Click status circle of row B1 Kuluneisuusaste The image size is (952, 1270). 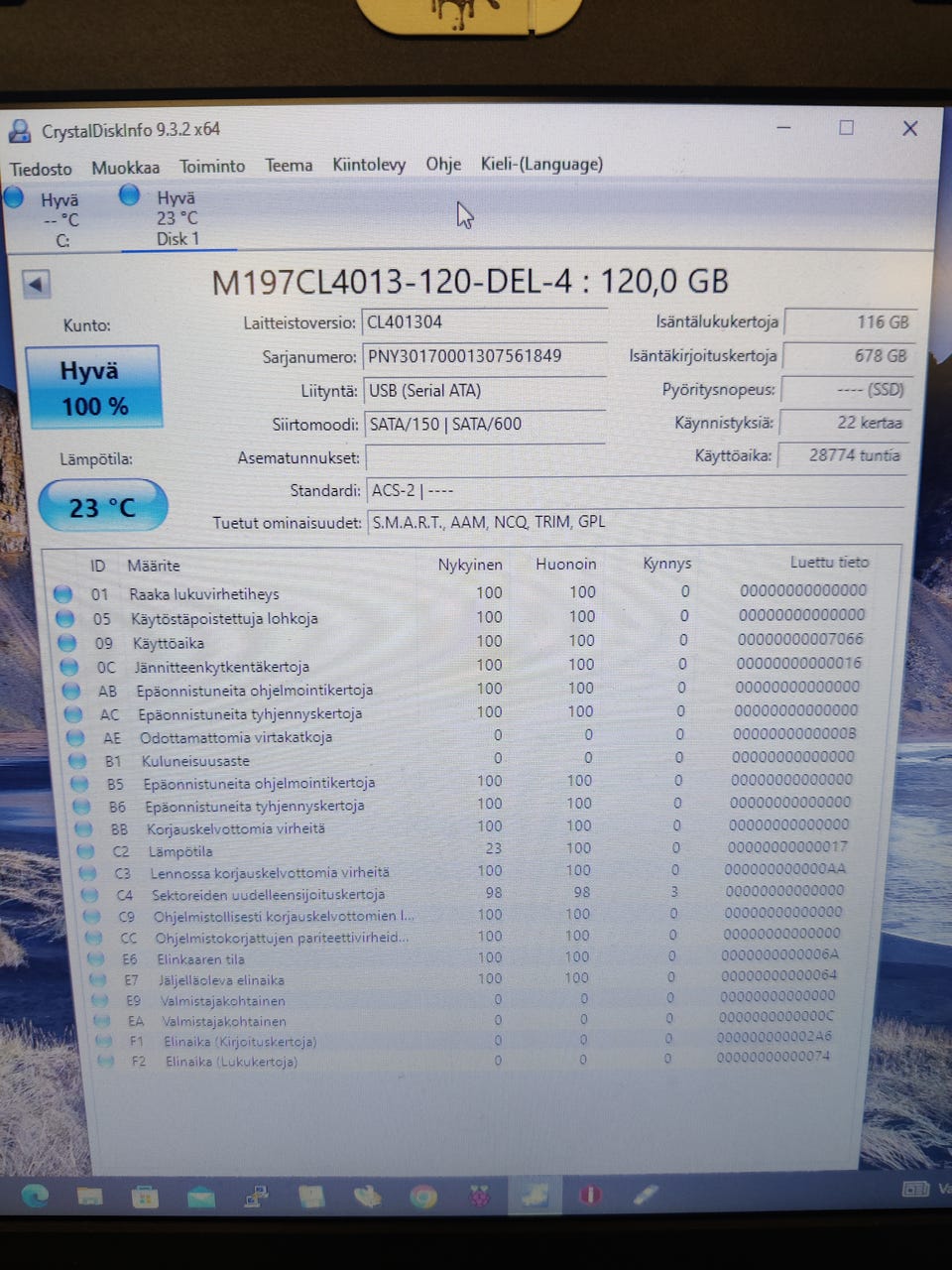[77, 761]
